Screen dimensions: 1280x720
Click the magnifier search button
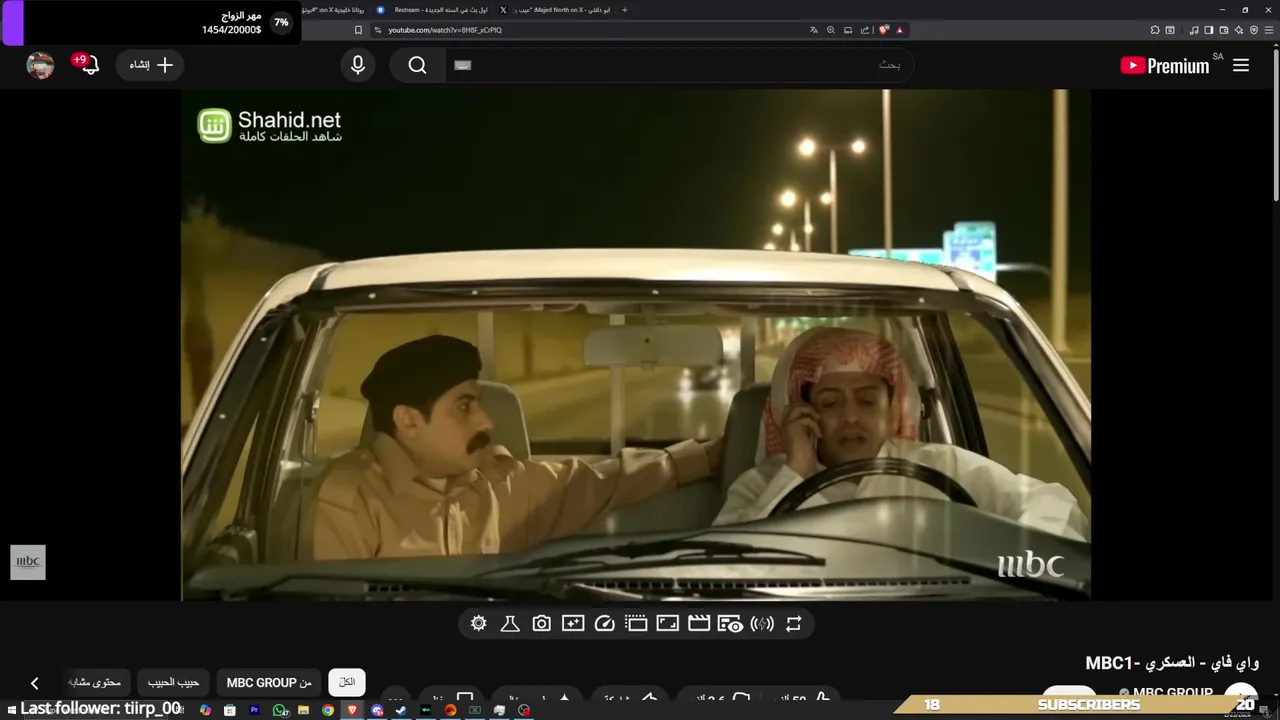(x=418, y=65)
